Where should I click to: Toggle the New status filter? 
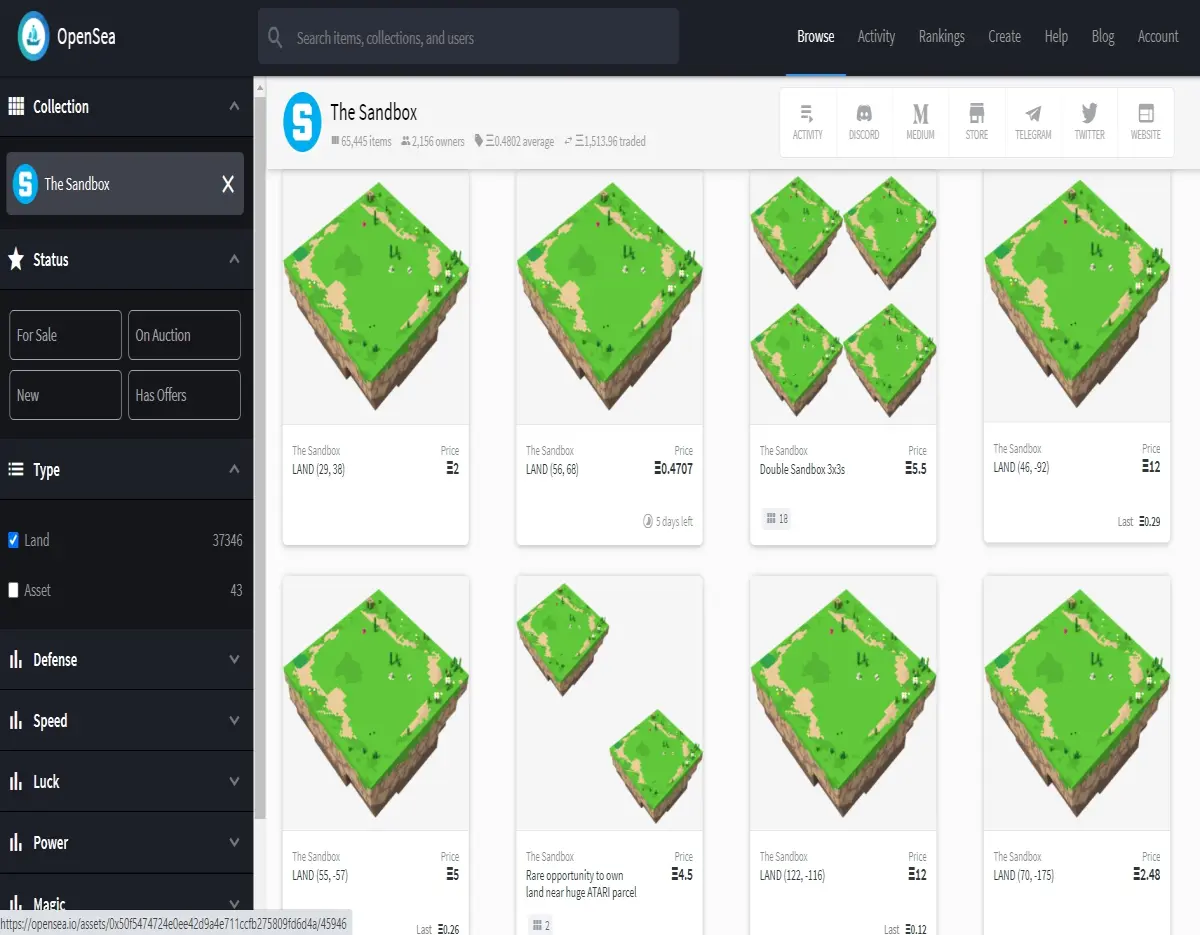pos(65,395)
